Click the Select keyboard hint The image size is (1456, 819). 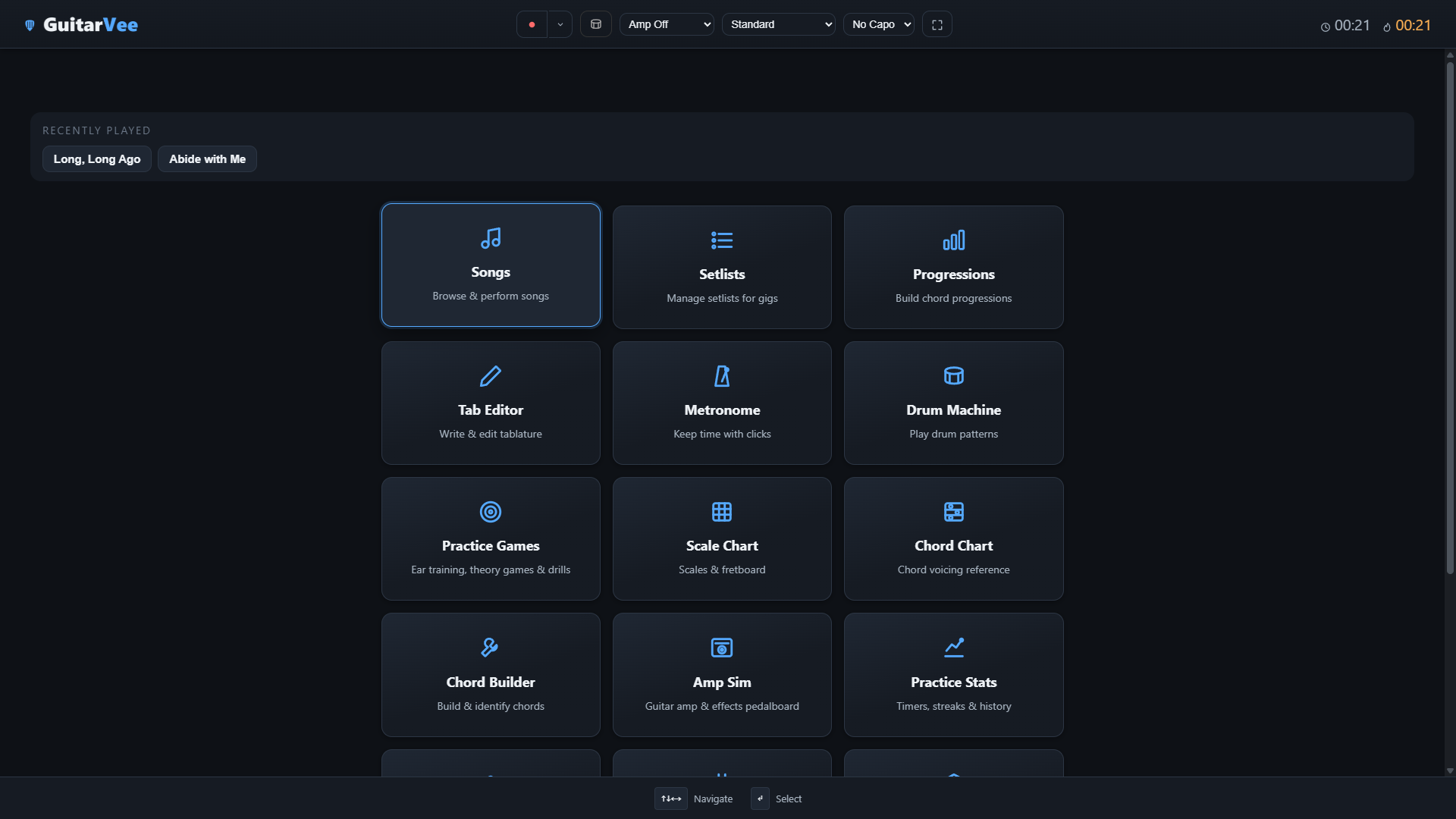click(x=777, y=799)
